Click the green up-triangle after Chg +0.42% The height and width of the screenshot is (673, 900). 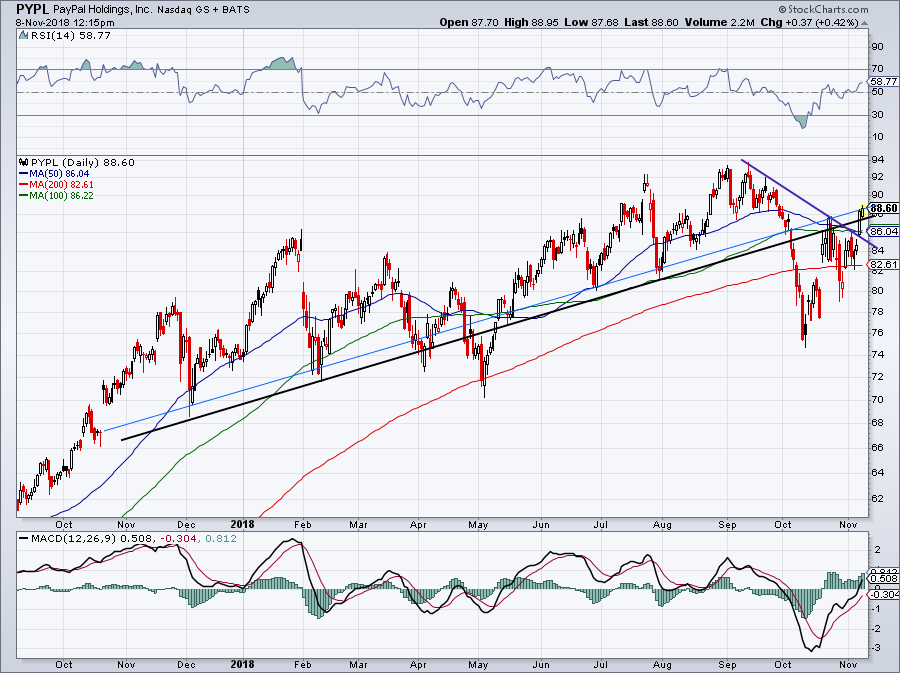[865, 23]
